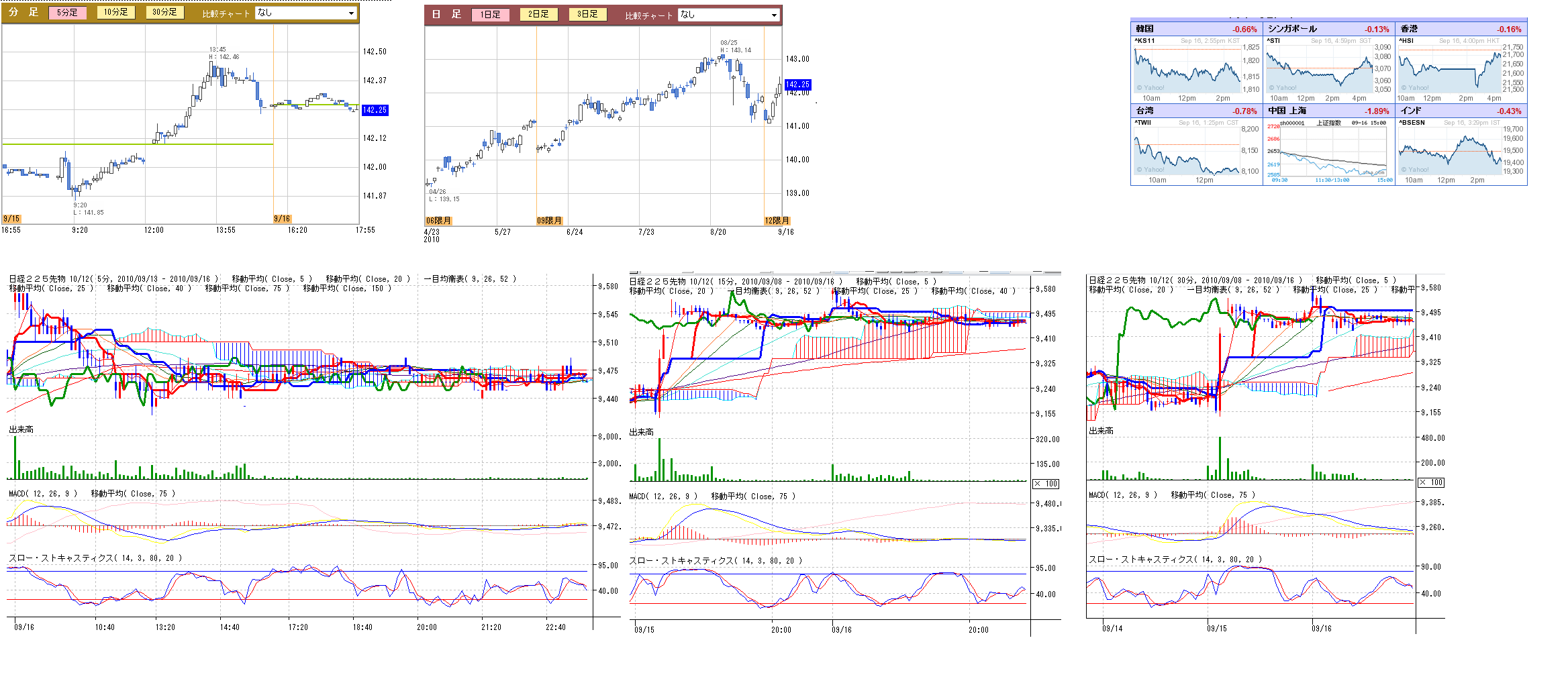Switch daily chart to 2日足

(x=538, y=14)
